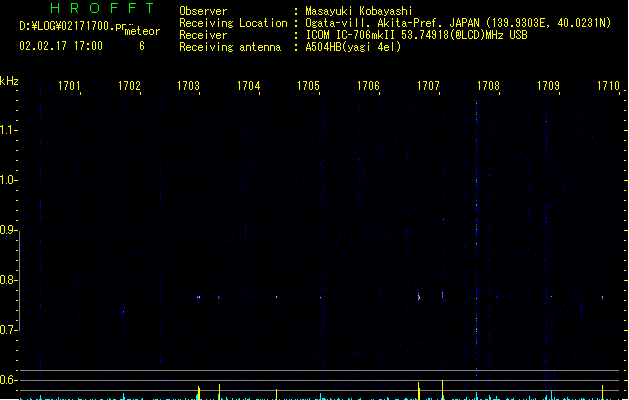Click the 'Receiver' field label
629x400 pixels.
click(x=203, y=35)
